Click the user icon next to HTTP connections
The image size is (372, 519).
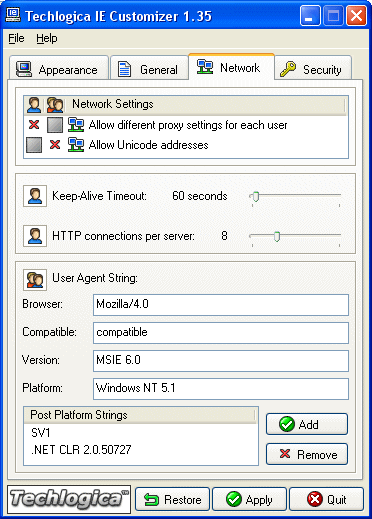tap(35, 236)
